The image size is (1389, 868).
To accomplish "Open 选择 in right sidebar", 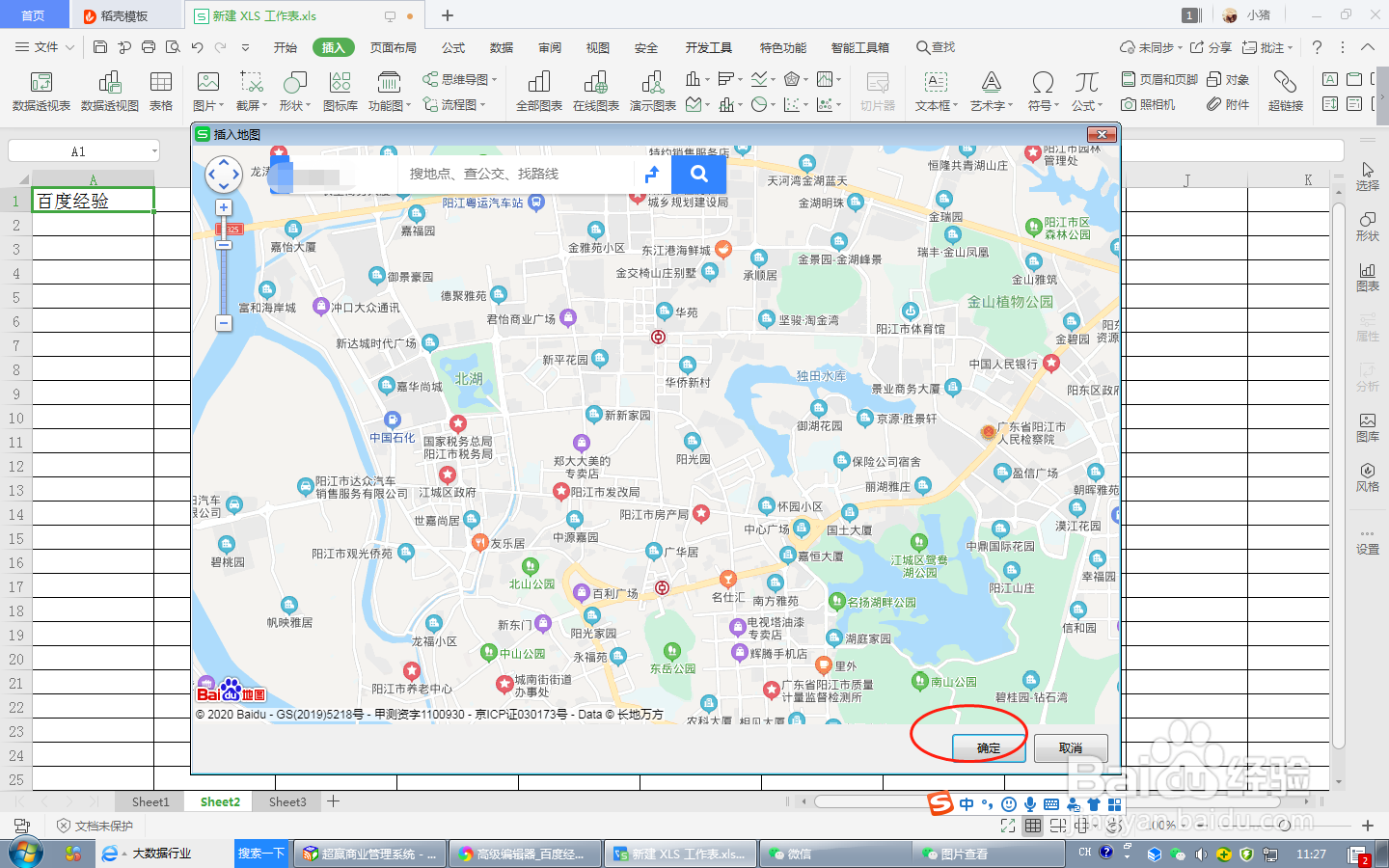I will click(1367, 176).
